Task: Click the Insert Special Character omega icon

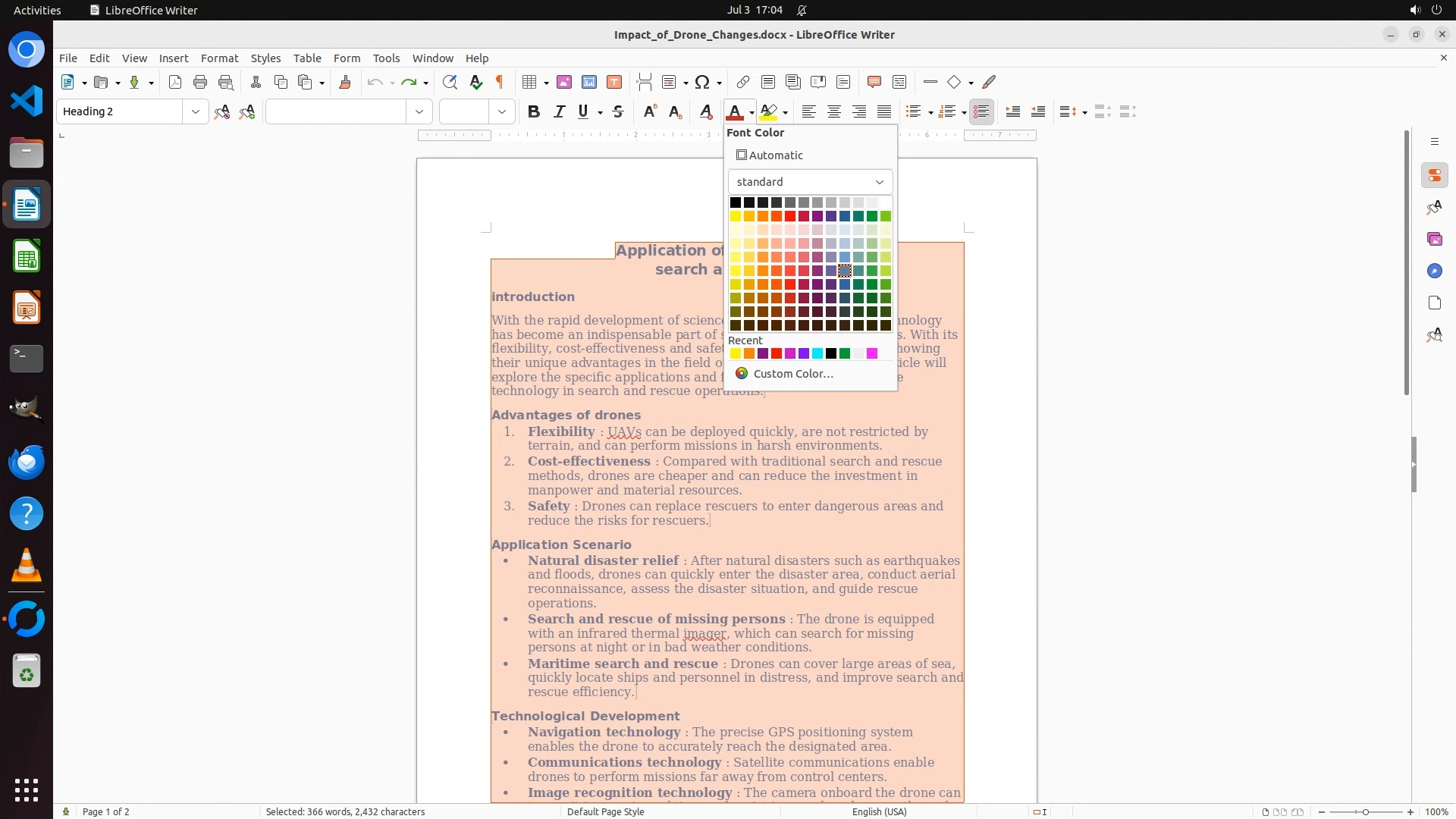Action: click(702, 82)
